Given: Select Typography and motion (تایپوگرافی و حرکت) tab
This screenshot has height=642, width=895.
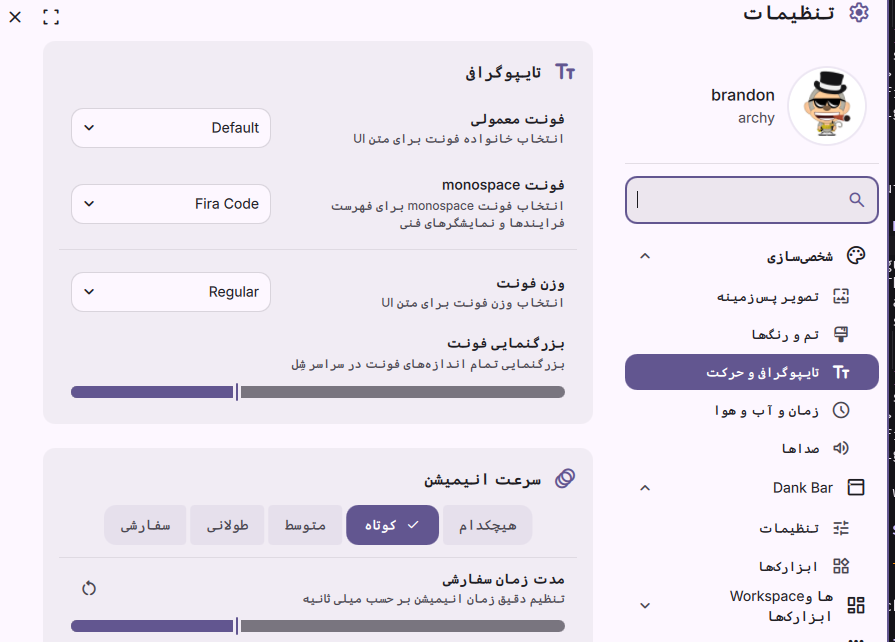Looking at the screenshot, I should point(751,372).
